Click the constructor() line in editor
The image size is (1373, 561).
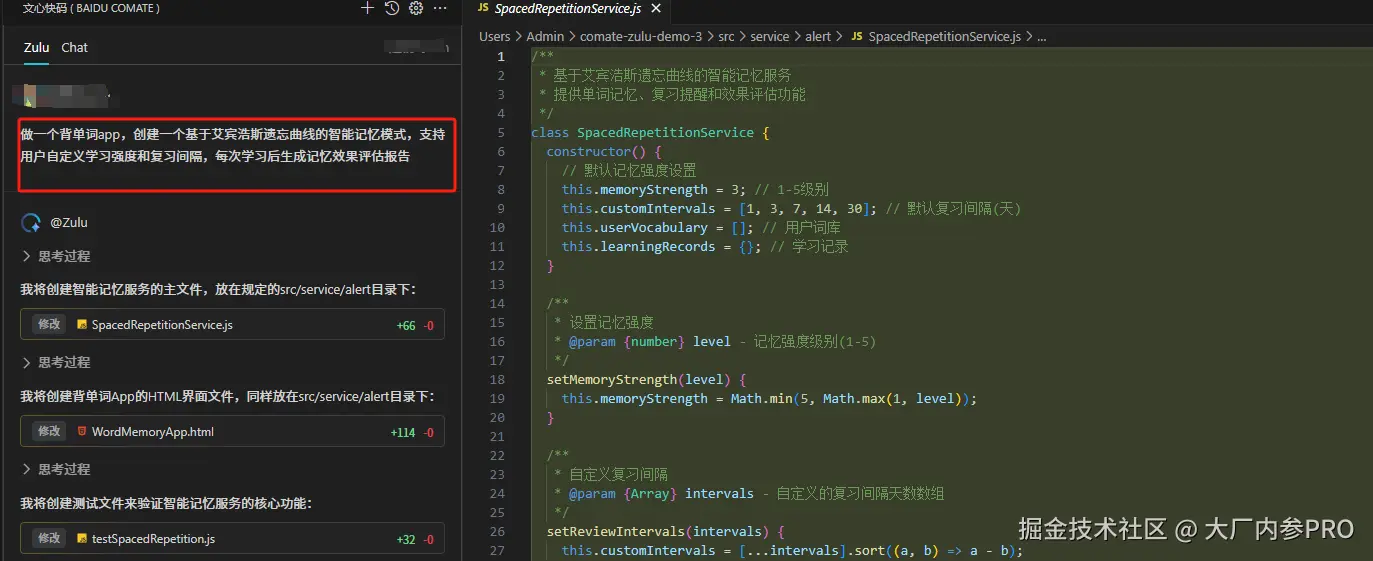pyautogui.click(x=604, y=151)
